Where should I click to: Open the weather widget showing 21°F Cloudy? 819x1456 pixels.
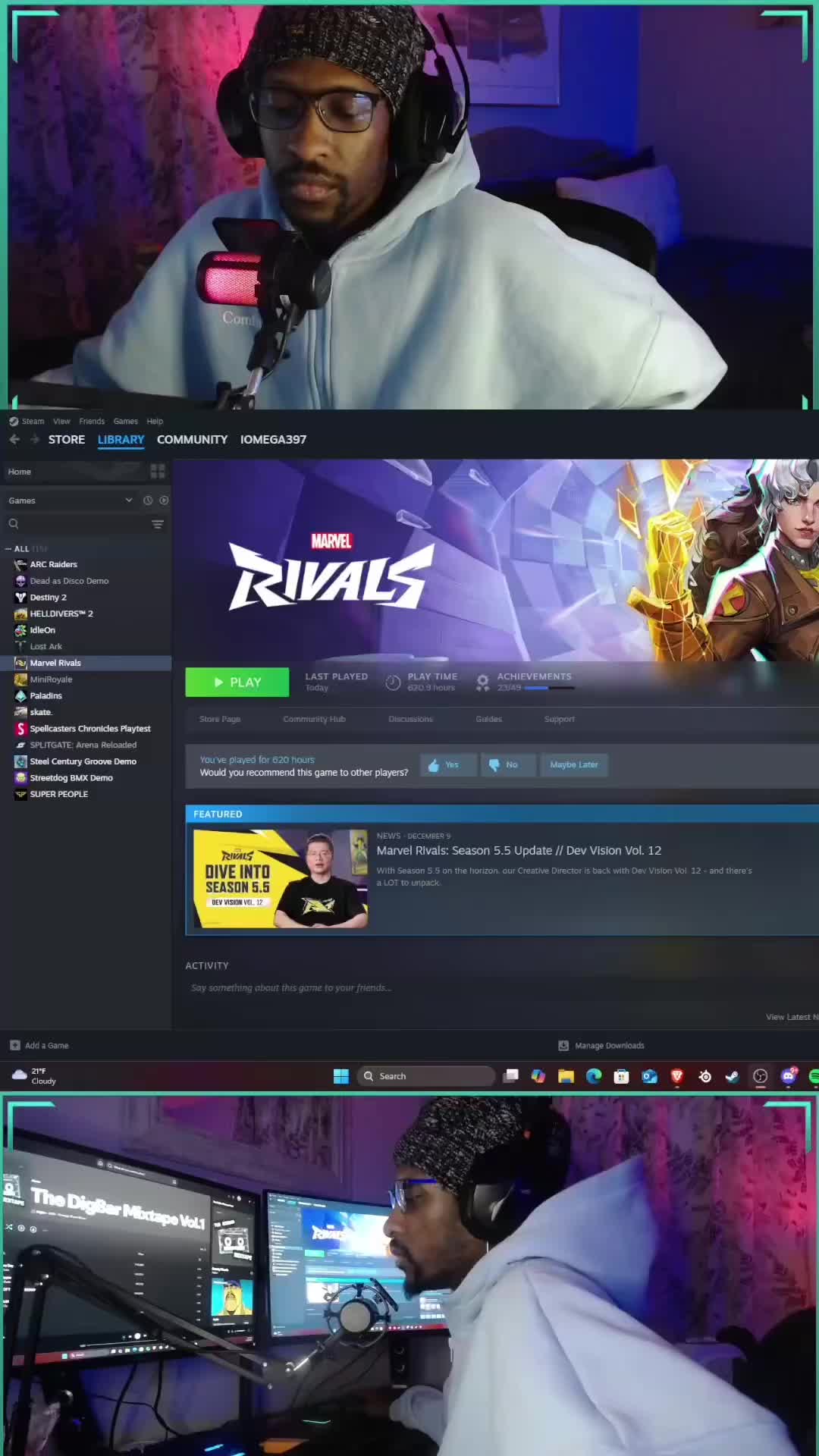pyautogui.click(x=34, y=1076)
